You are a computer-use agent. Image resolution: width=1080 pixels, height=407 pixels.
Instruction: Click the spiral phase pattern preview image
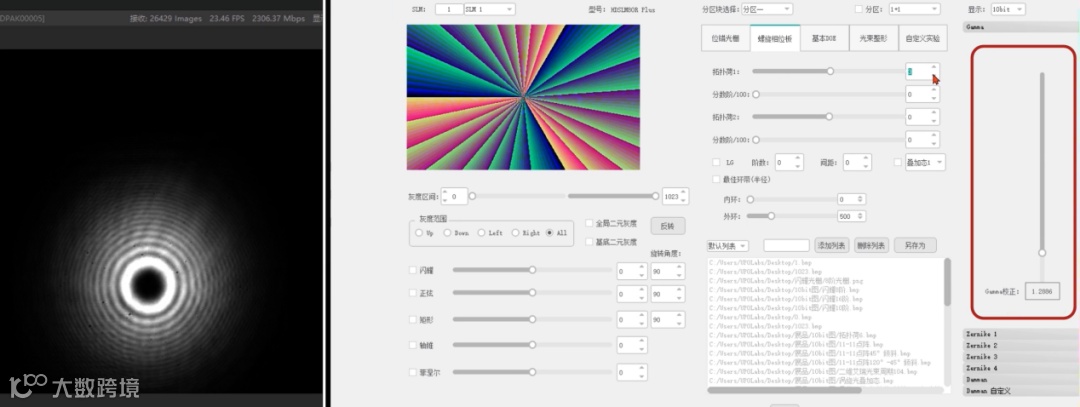click(523, 97)
